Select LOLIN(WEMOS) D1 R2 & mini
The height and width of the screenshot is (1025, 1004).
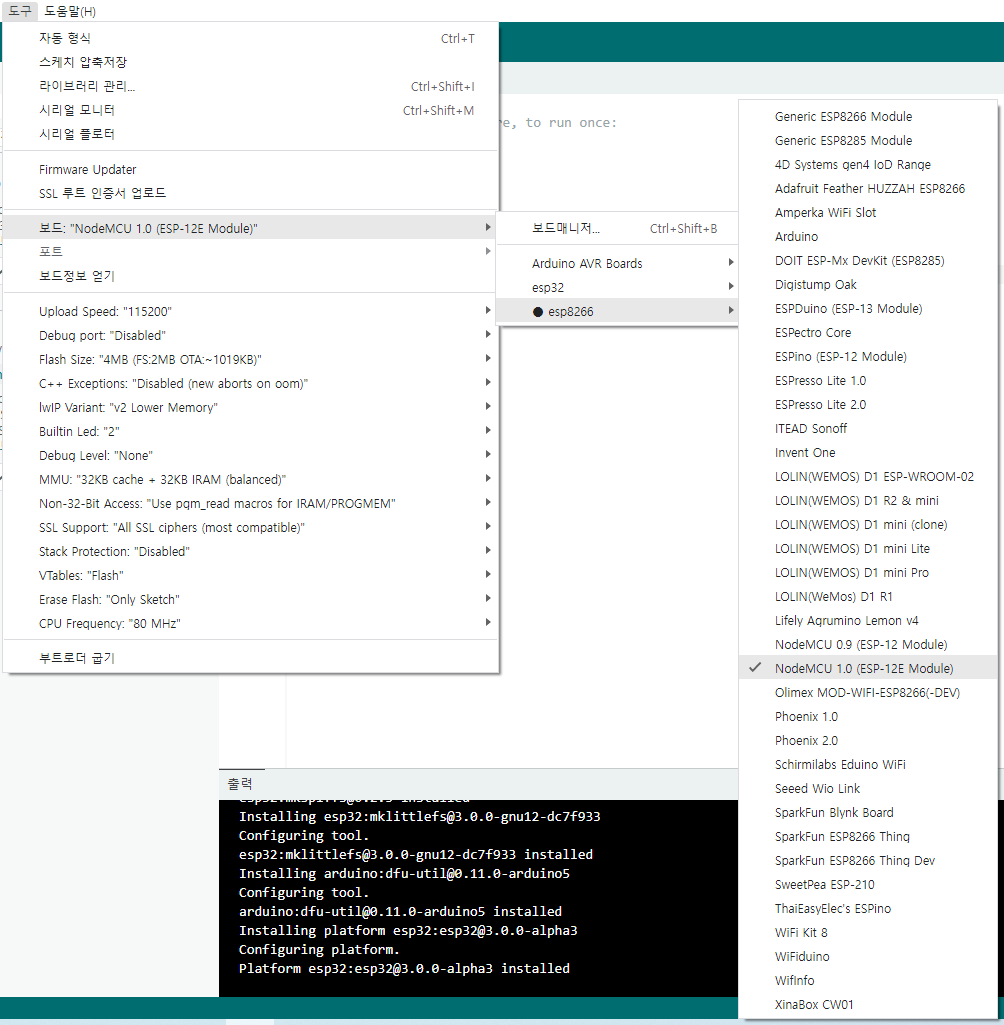(x=868, y=501)
